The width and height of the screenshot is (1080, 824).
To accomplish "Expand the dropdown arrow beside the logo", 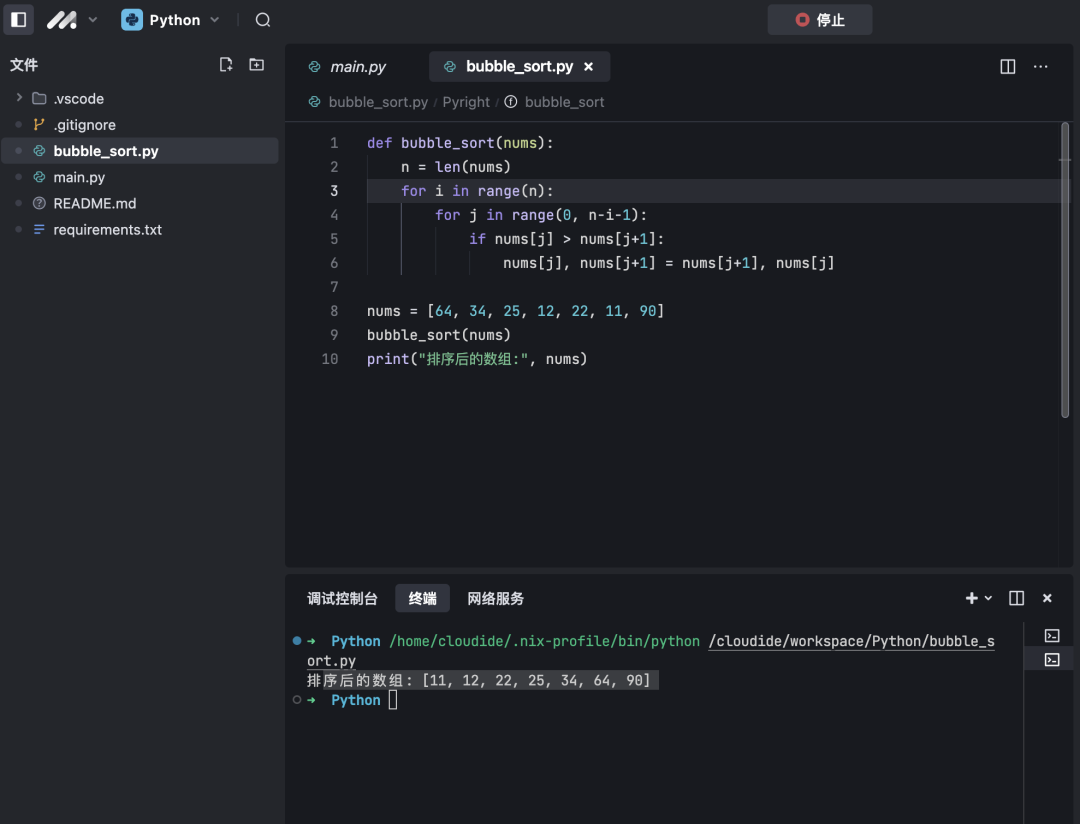I will click(x=92, y=20).
